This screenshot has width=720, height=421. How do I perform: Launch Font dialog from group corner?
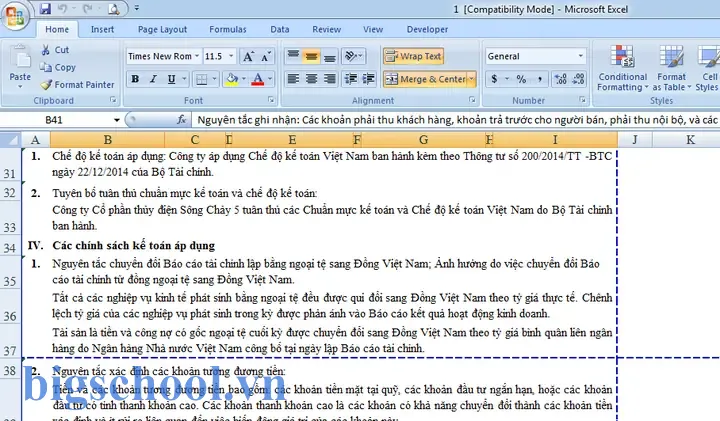[271, 100]
